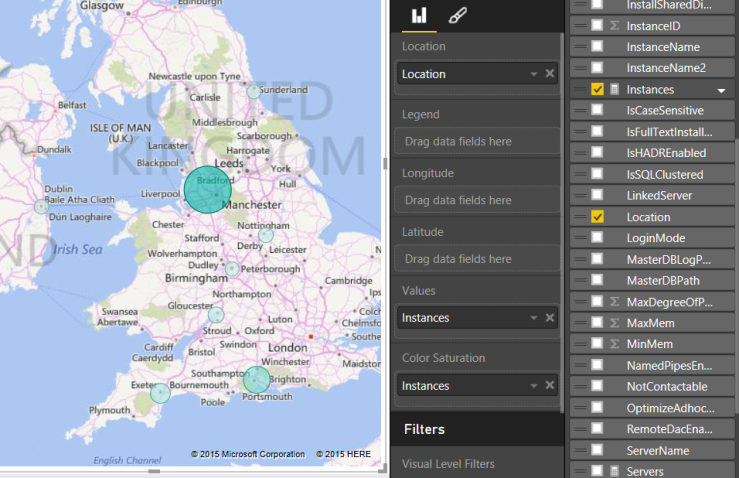Check the ServerName field checkbox
The height and width of the screenshot is (478, 739).
pos(597,450)
